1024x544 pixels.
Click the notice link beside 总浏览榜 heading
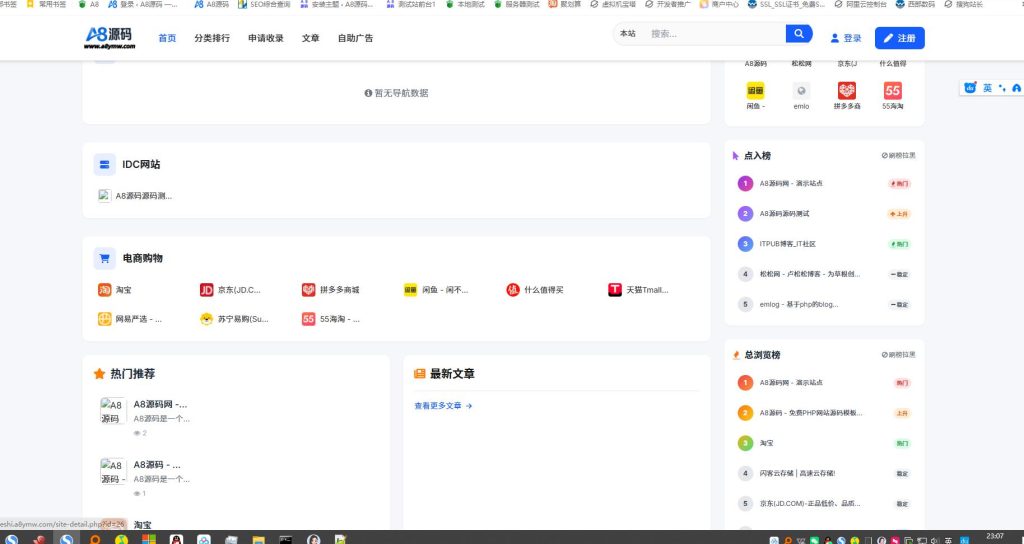click(898, 355)
